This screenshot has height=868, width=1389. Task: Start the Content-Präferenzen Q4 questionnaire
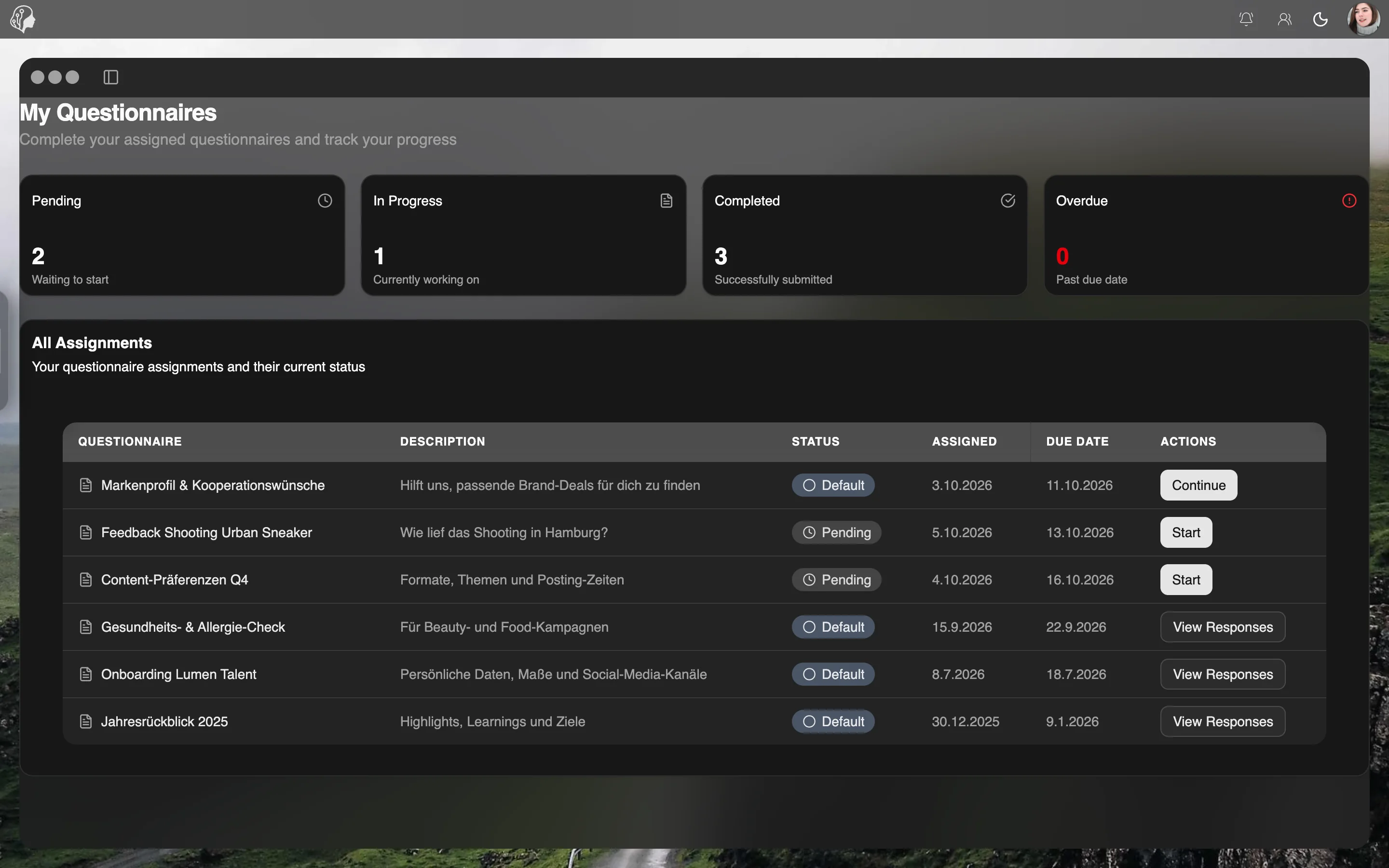[x=1186, y=580]
